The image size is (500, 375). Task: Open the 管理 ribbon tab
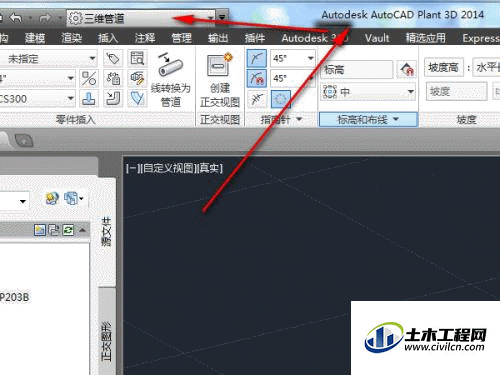pyautogui.click(x=181, y=38)
